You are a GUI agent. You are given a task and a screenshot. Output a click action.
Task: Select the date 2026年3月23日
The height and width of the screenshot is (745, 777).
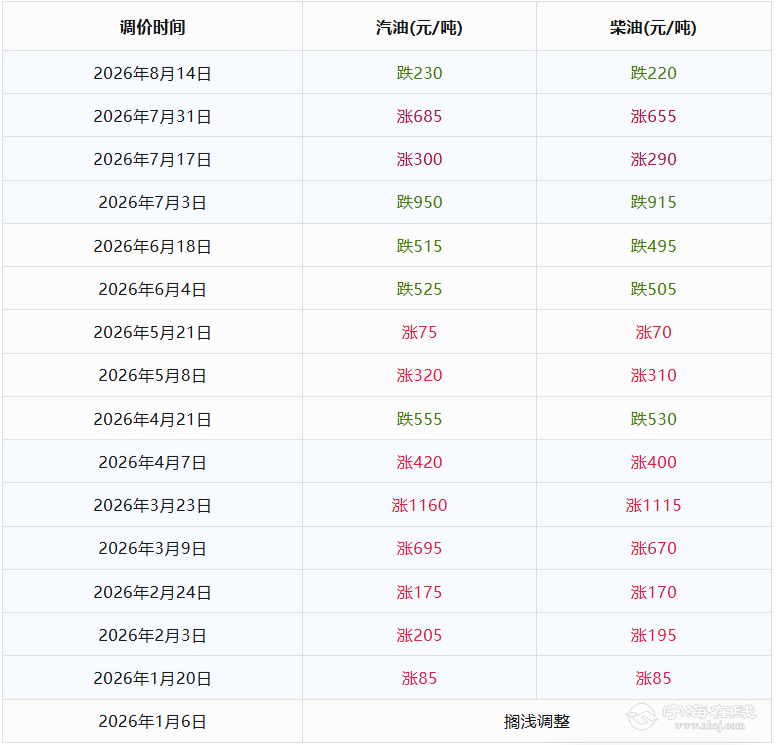tap(152, 506)
